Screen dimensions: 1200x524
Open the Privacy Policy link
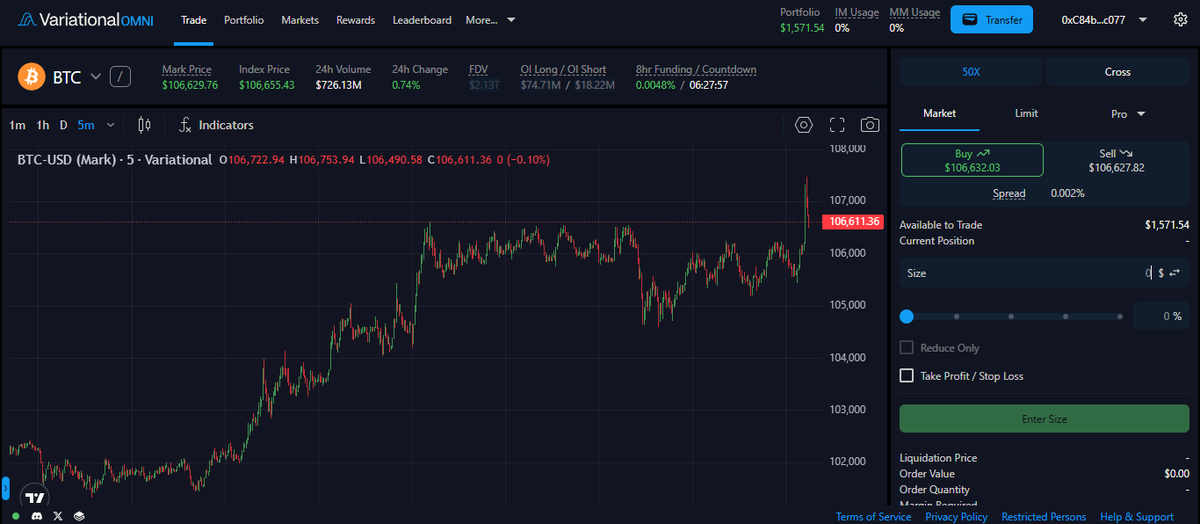click(x=956, y=516)
